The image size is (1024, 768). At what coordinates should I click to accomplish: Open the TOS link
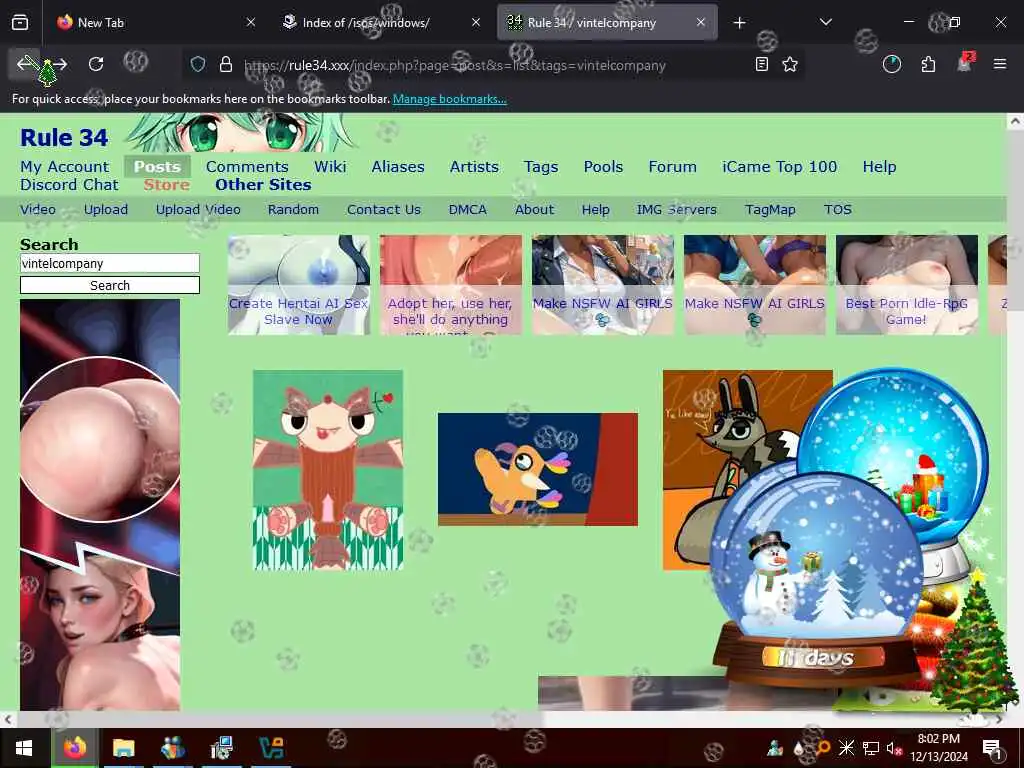(838, 210)
